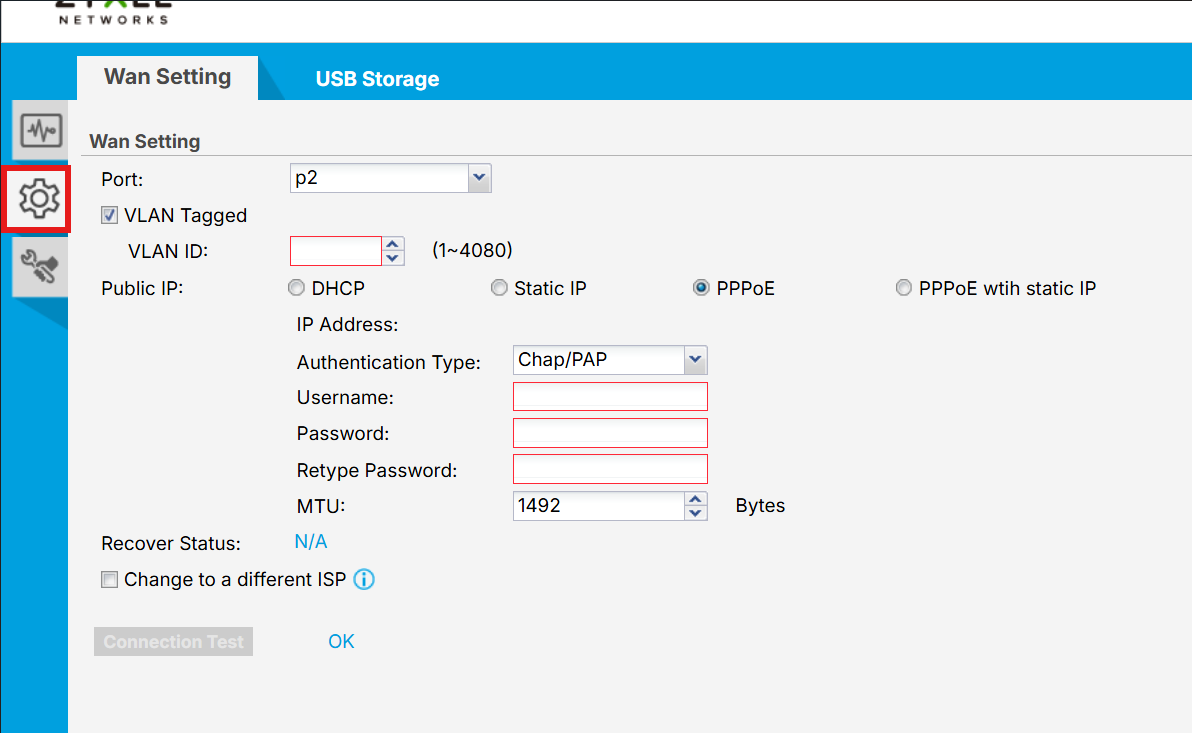Screen dimensions: 1192x733
Task: Expand the Port dropdown showing p2
Action: 391,178
